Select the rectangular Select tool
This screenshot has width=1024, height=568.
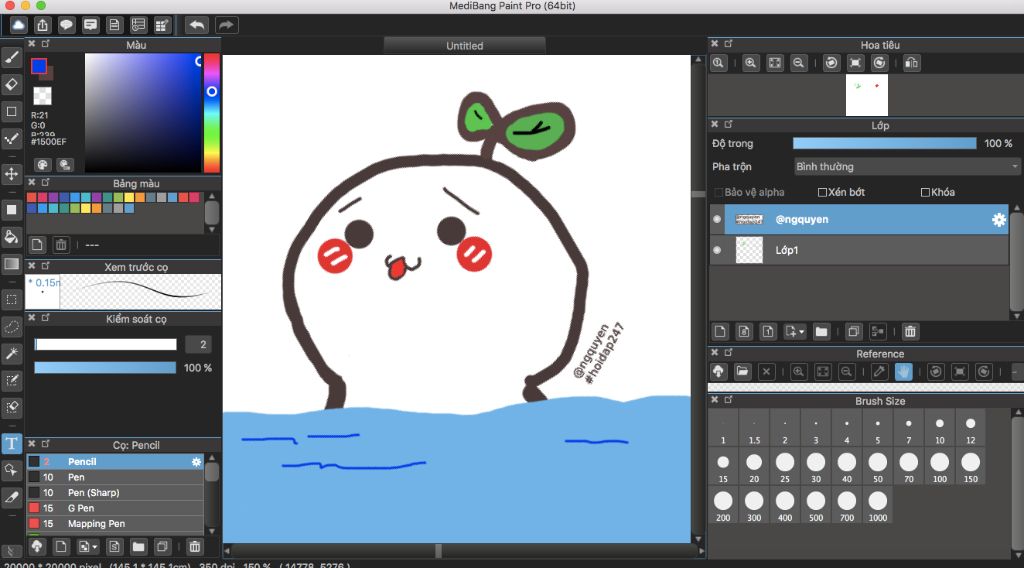[11, 300]
